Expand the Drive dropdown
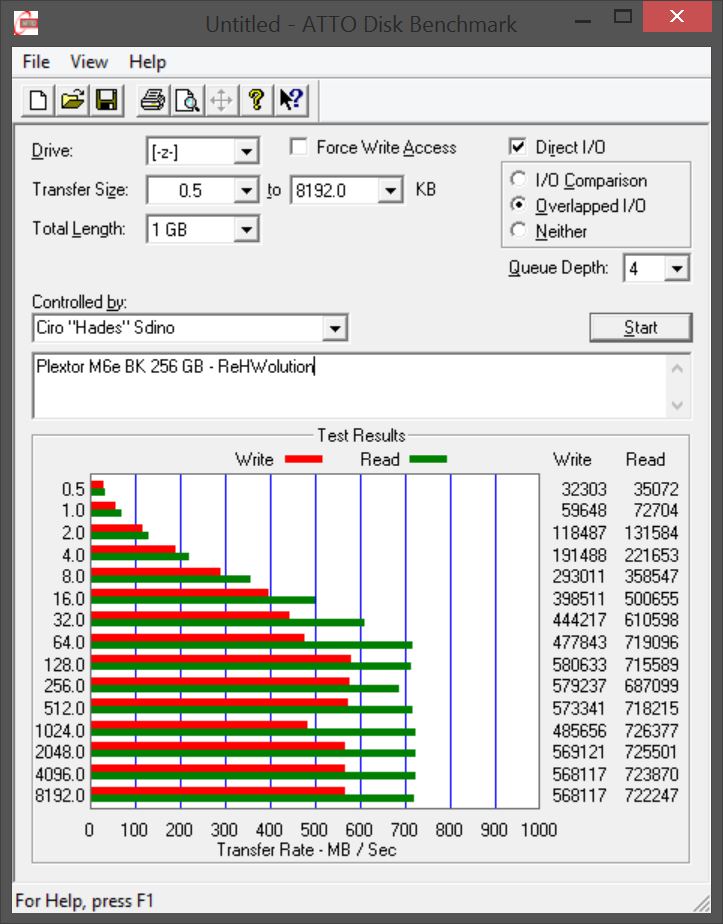The height and width of the screenshot is (924, 723). (246, 151)
